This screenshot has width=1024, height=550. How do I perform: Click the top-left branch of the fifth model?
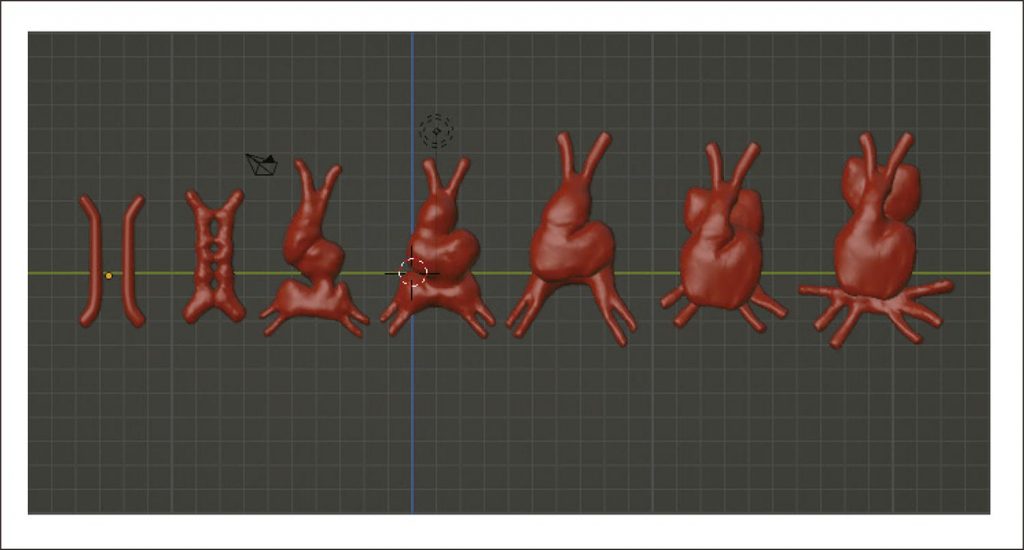click(565, 152)
